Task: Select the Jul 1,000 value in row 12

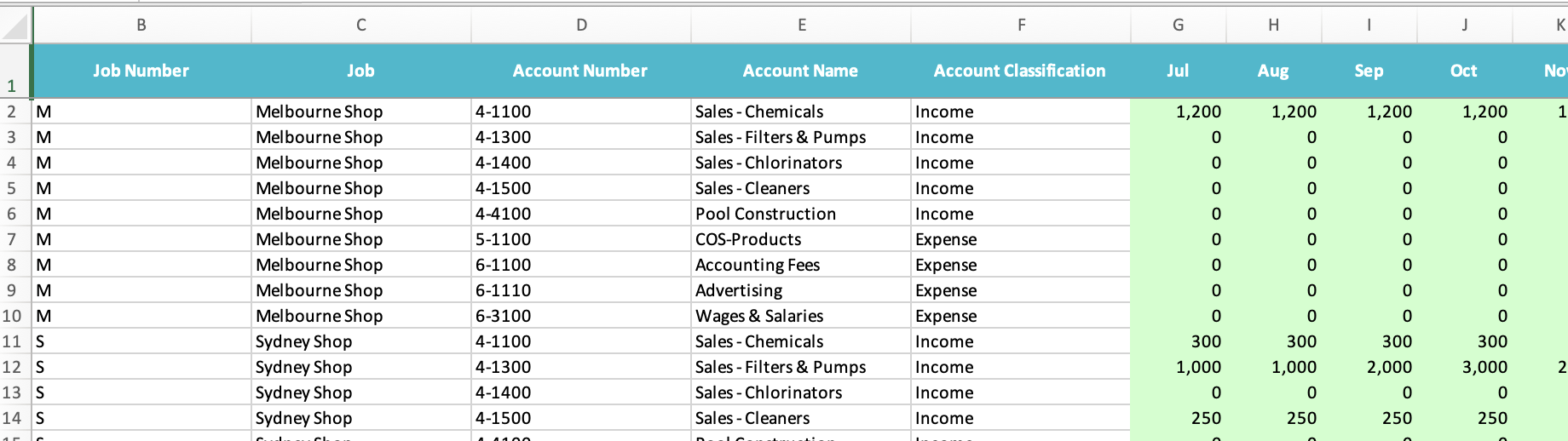Action: click(x=1179, y=367)
